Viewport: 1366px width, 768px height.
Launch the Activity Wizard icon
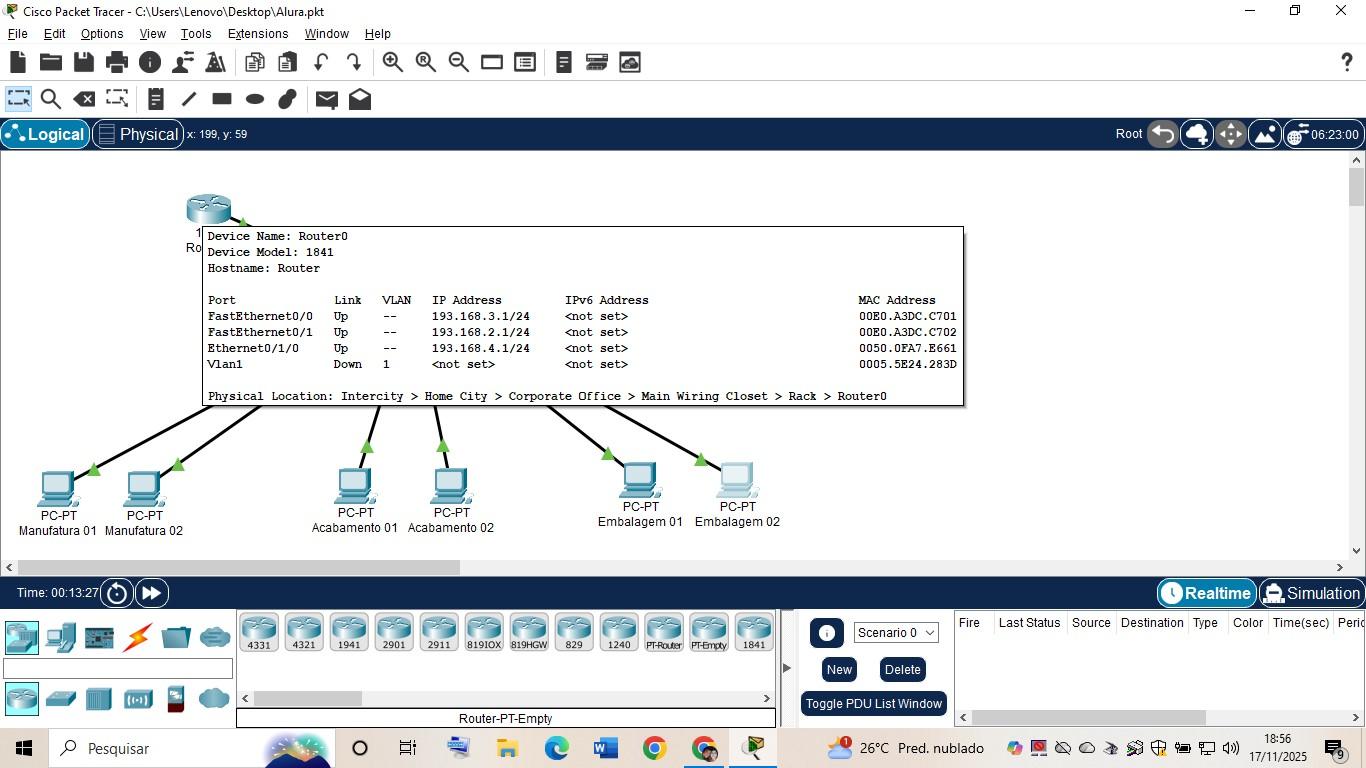coord(183,62)
